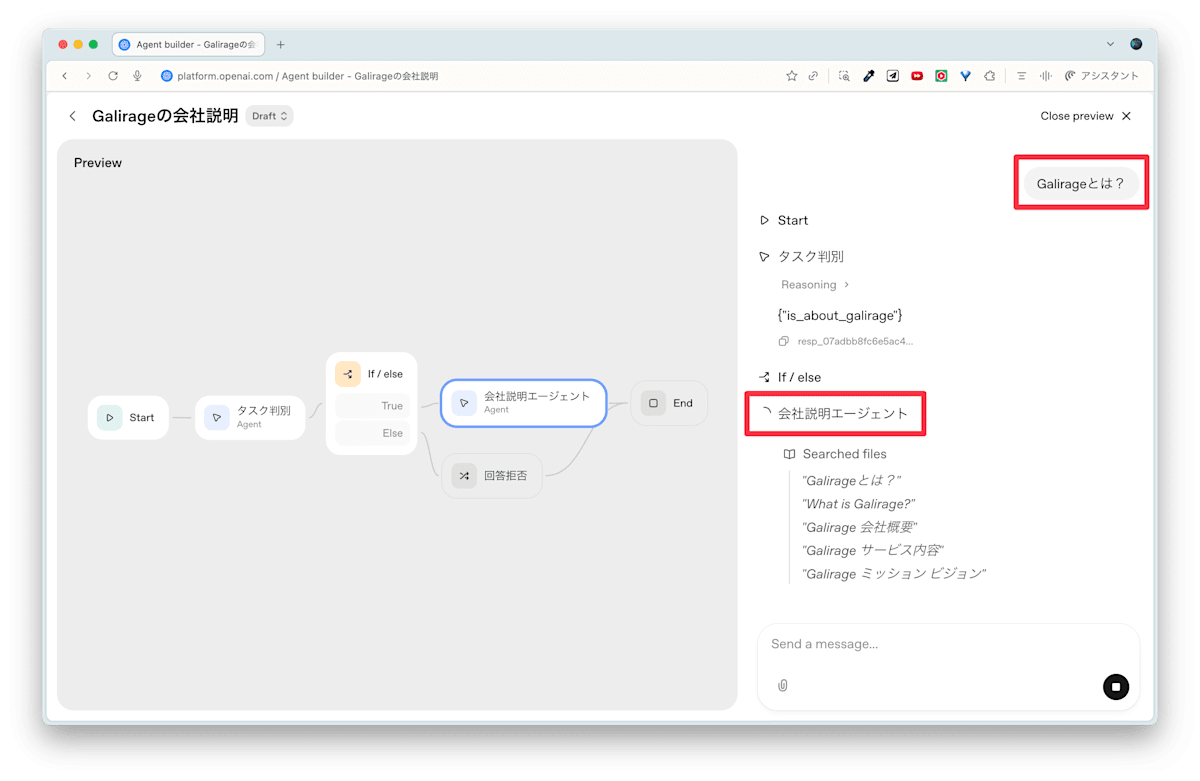Image resolution: width=1200 pixels, height=781 pixels.
Task: Stop the response with the stop button
Action: point(1116,687)
